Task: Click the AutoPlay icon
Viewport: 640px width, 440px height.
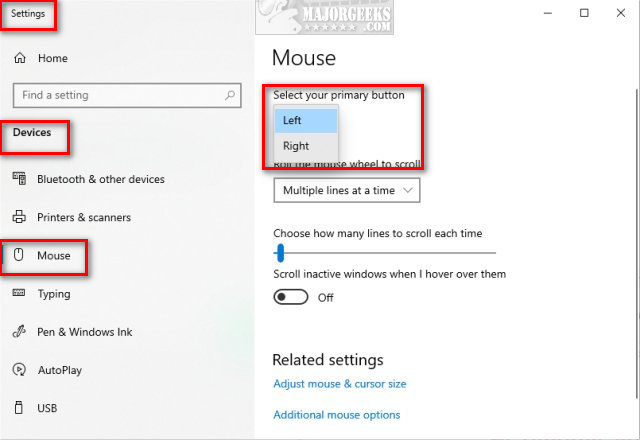Action: (19, 370)
